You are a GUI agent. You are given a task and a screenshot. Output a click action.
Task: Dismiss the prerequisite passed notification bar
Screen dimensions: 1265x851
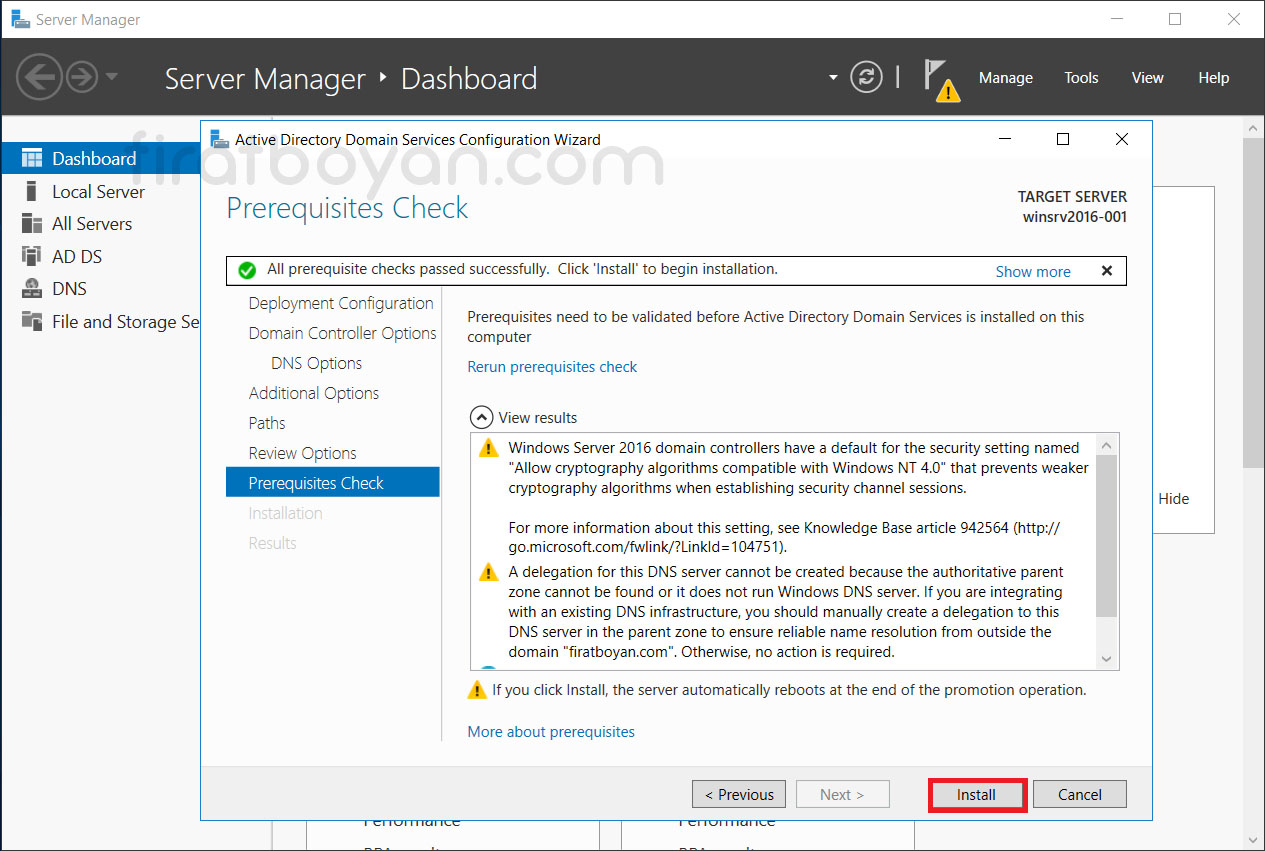1107,271
